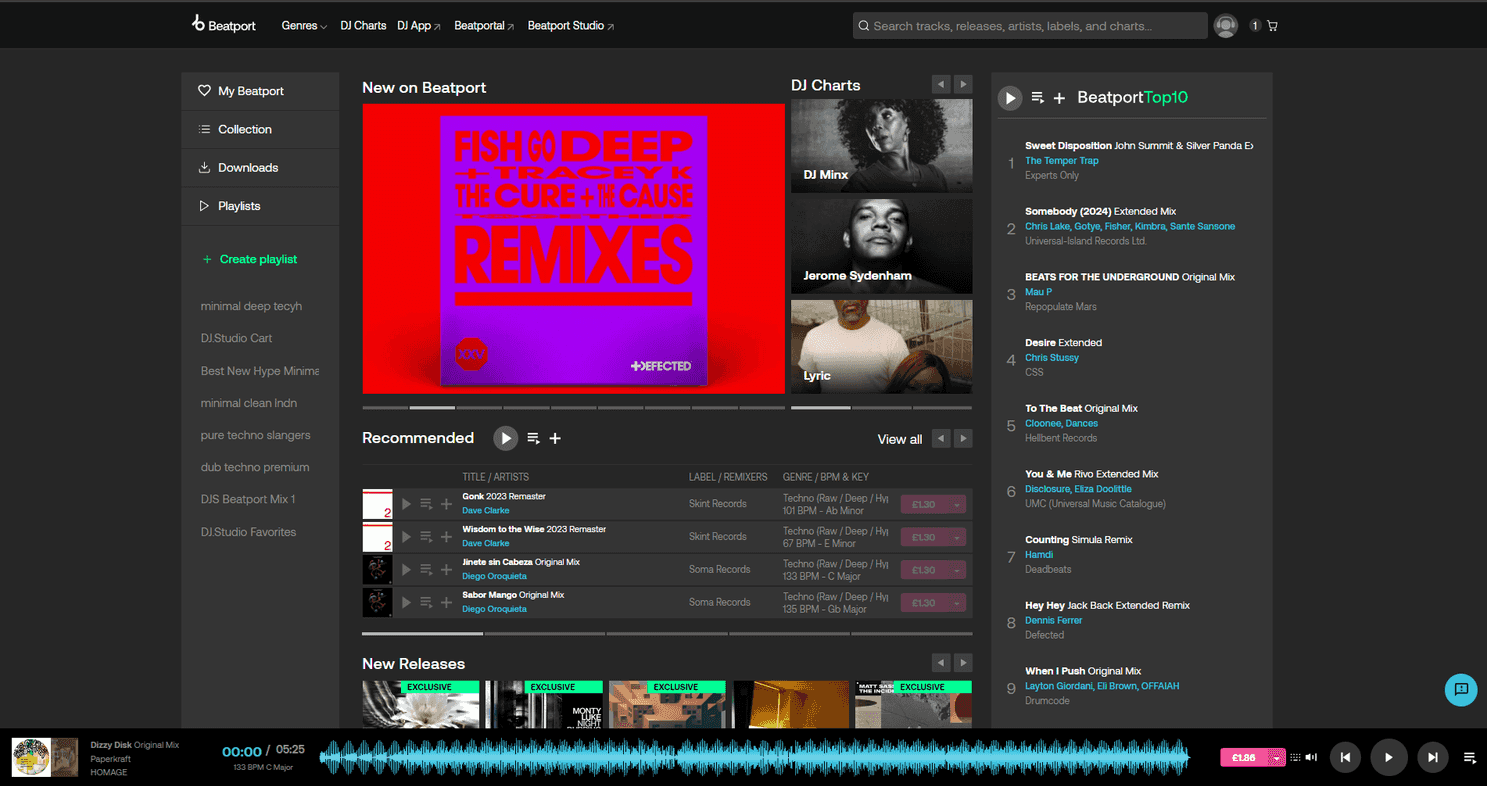The image size is (1487, 786).
Task: Open the DJ Charts menu item
Action: (x=363, y=25)
